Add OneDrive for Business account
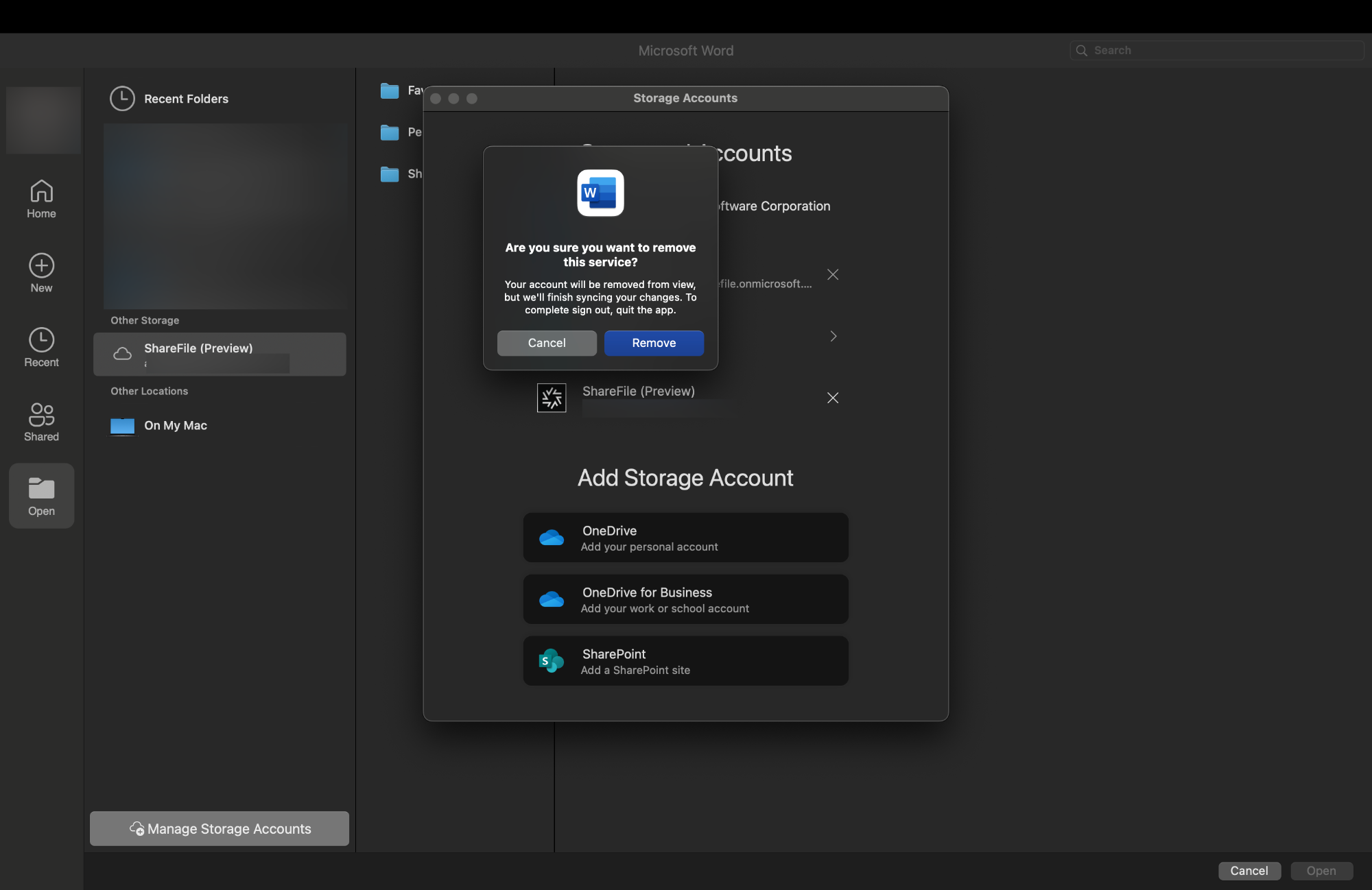 686,599
